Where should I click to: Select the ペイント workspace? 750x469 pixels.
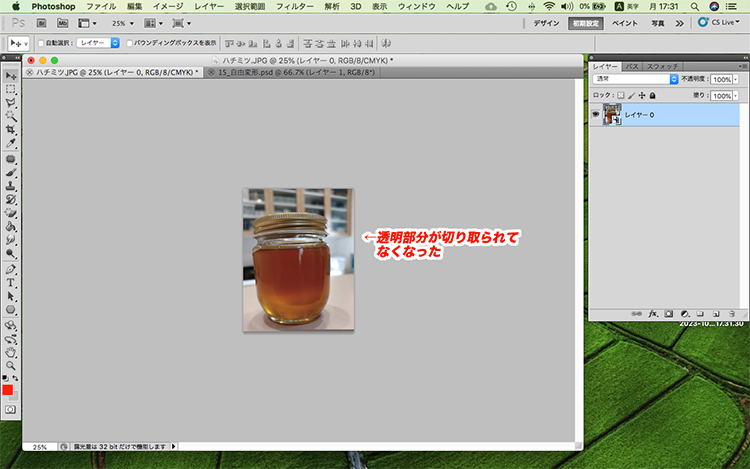tap(625, 23)
